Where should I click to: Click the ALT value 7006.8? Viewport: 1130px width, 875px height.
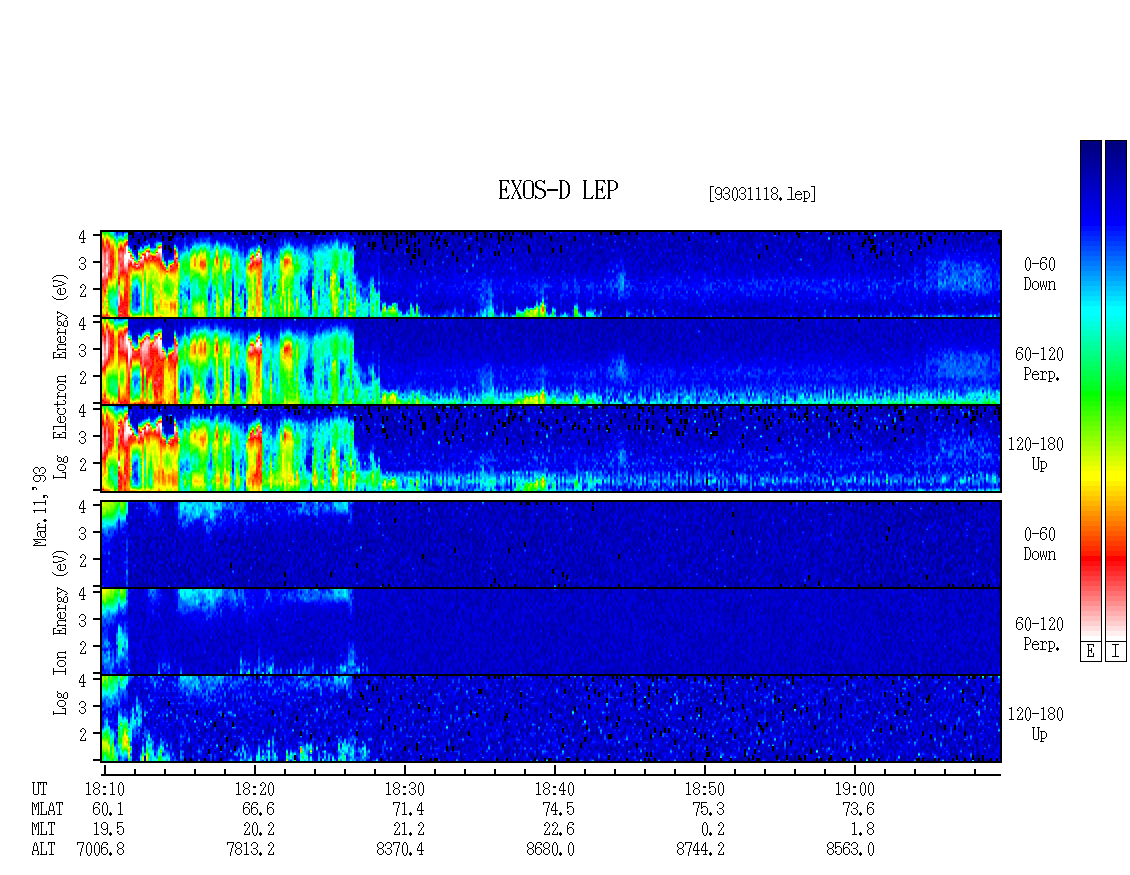click(x=100, y=850)
